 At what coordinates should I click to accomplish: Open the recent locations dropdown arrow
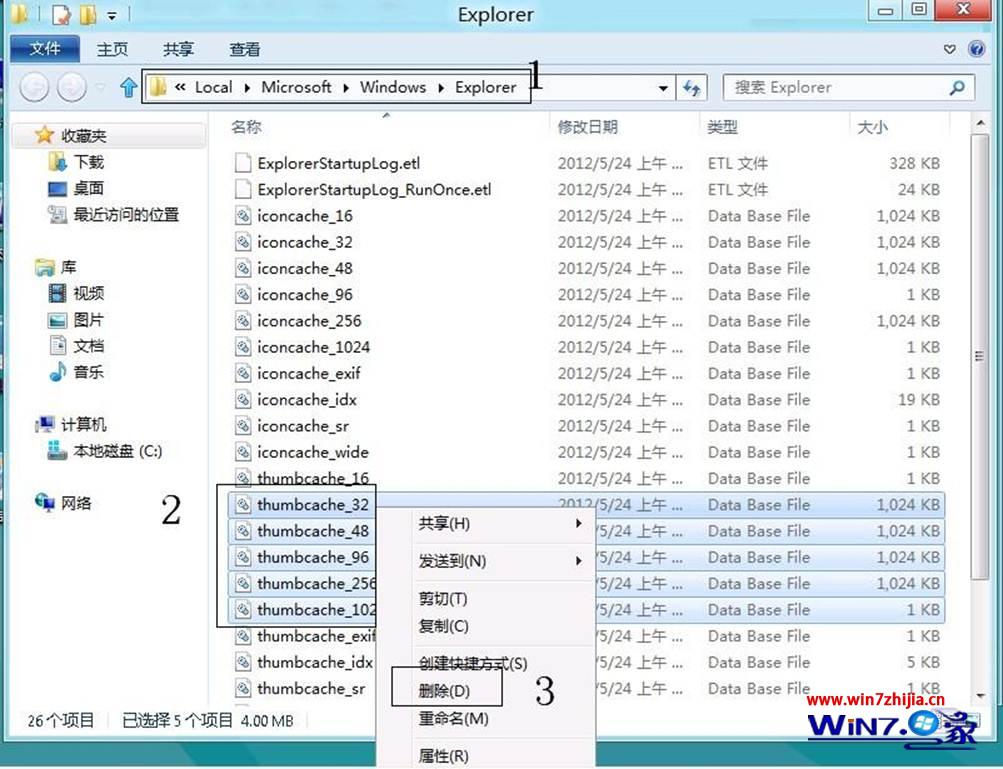point(100,87)
